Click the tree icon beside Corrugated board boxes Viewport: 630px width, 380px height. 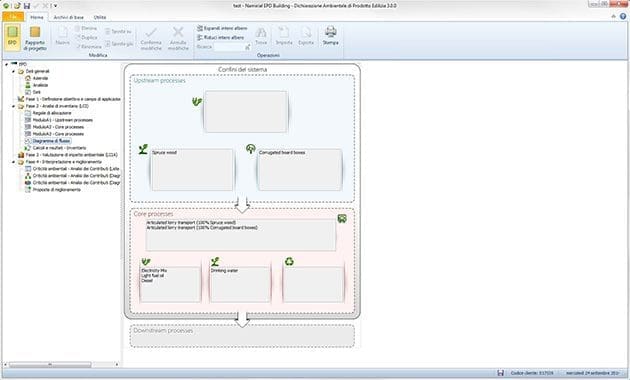click(251, 149)
